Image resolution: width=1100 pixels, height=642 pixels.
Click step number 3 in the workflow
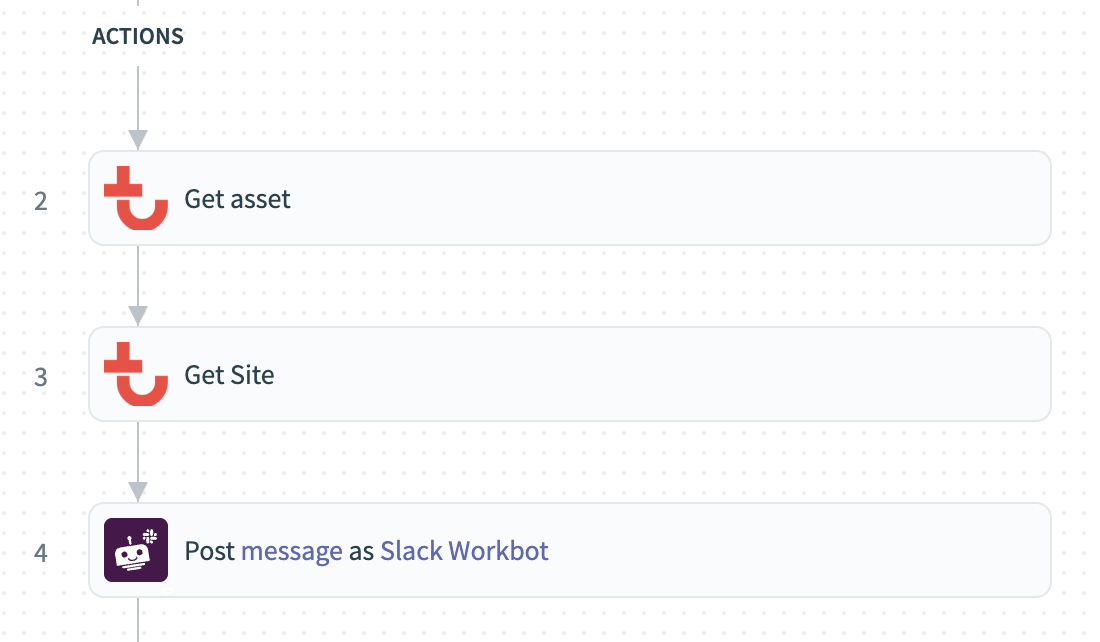[x=41, y=375]
